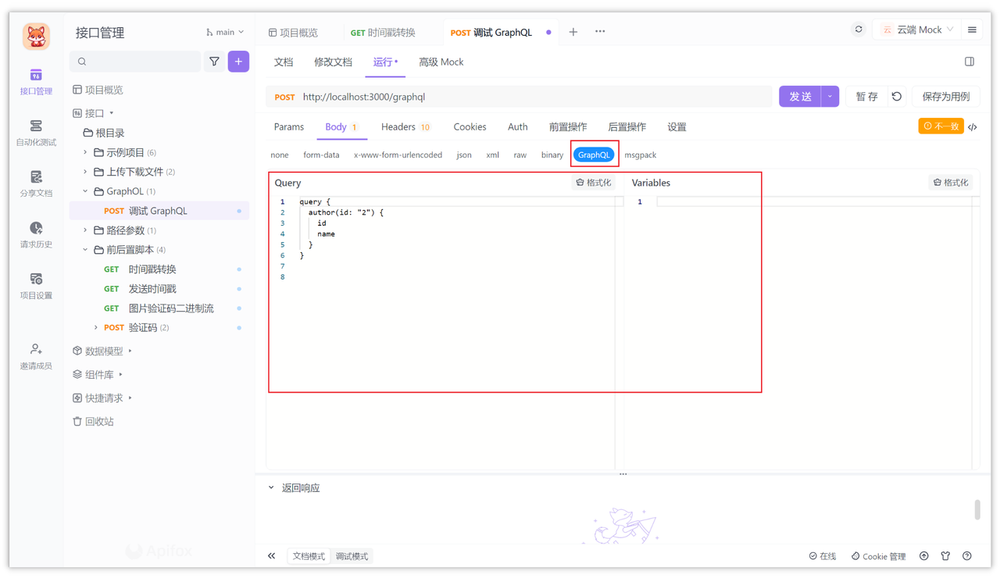Select the none body type

point(279,155)
